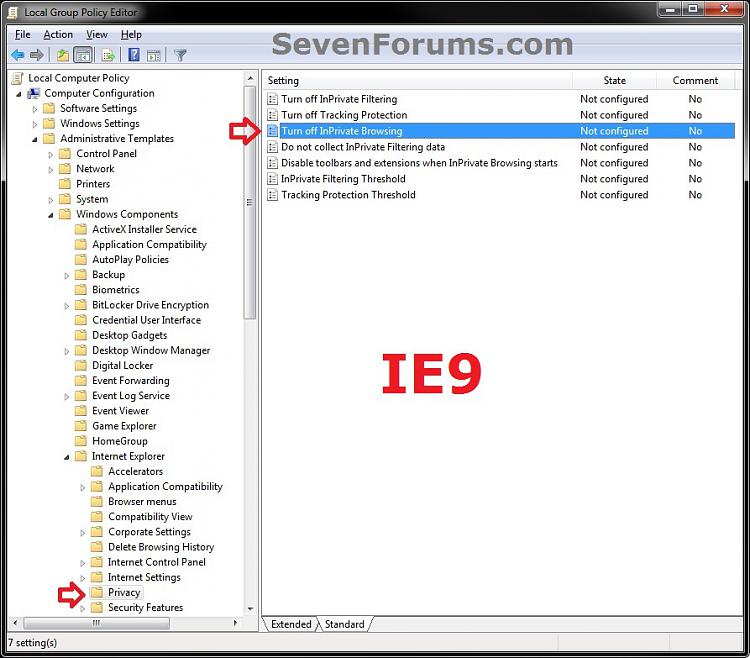Select Compatibility View in tree
Viewport: 750px width, 658px height.
(x=150, y=516)
